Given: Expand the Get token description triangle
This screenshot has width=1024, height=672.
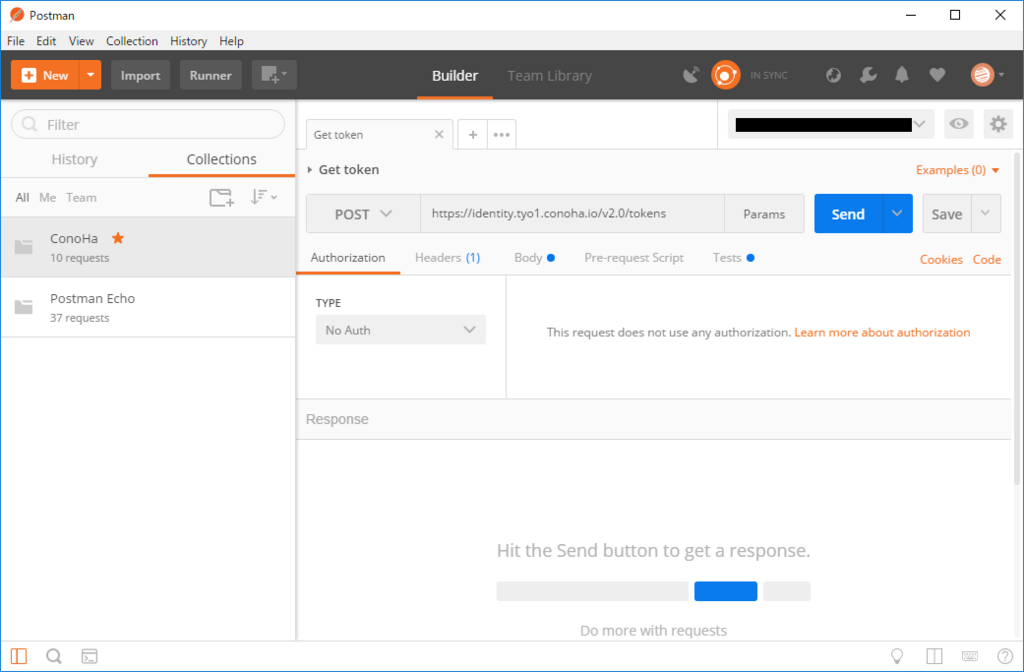Looking at the screenshot, I should pos(310,170).
